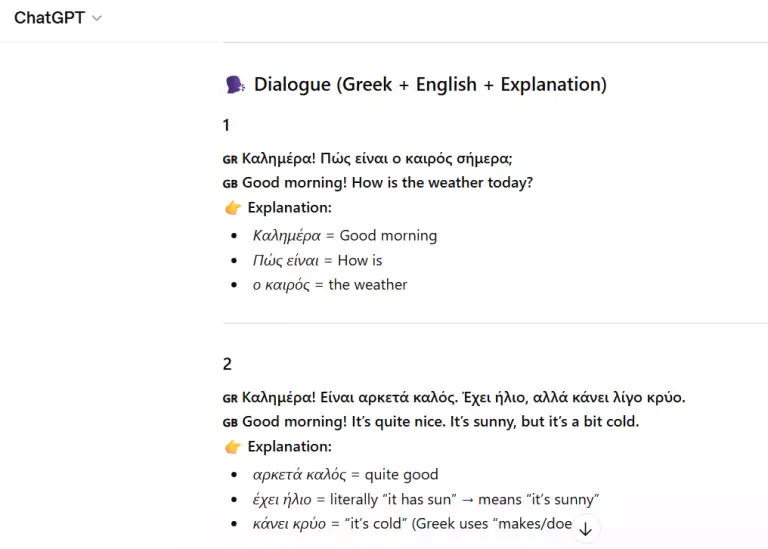Click the GR flag before Είναι αρκετά καλός
The height and width of the screenshot is (549, 768).
[x=230, y=399]
